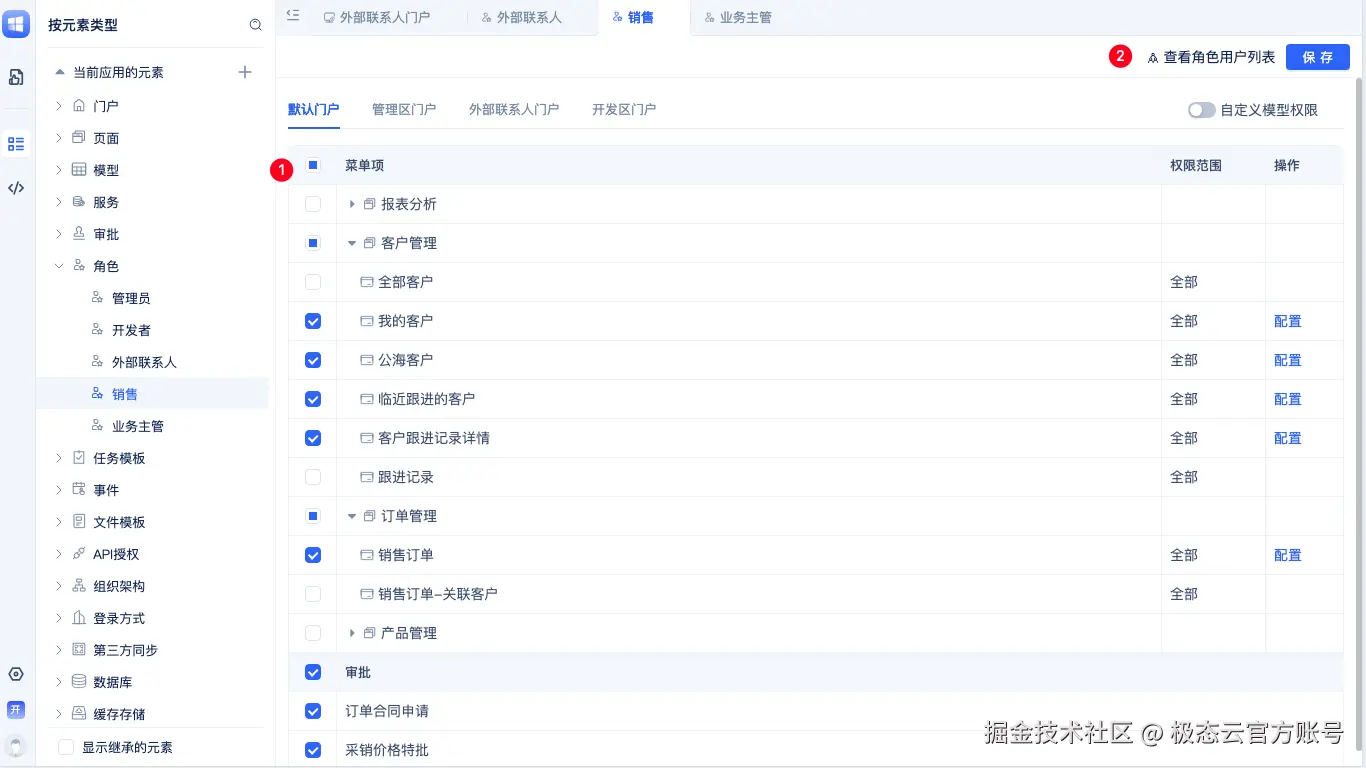Collapse the 订单管理 menu group triangle
The image size is (1366, 768).
pyautogui.click(x=352, y=516)
